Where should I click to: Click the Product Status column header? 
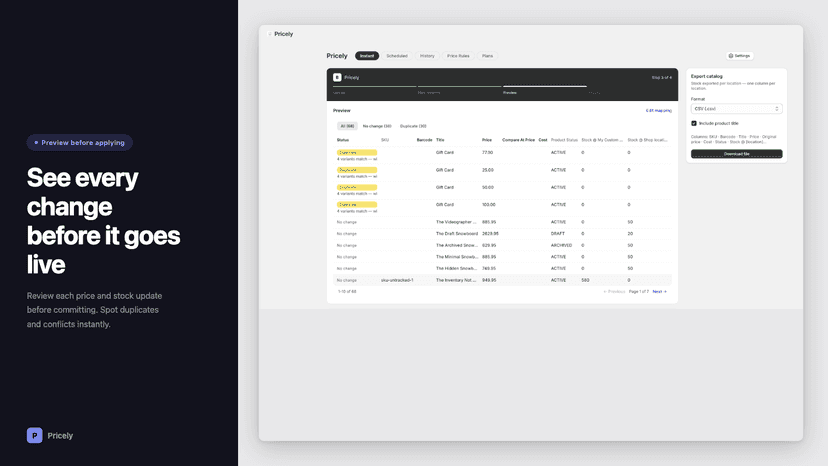(x=564, y=140)
